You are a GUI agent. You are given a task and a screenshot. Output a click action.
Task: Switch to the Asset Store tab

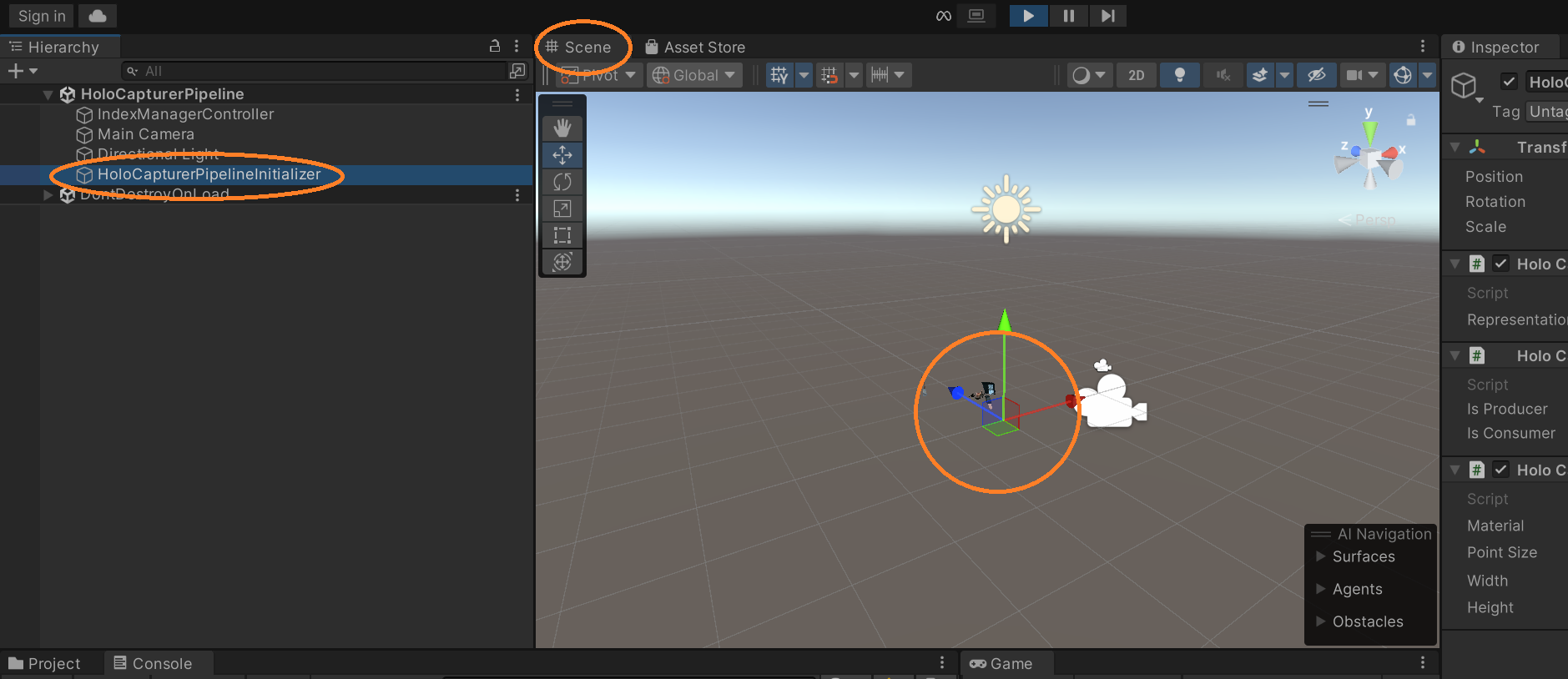point(695,48)
